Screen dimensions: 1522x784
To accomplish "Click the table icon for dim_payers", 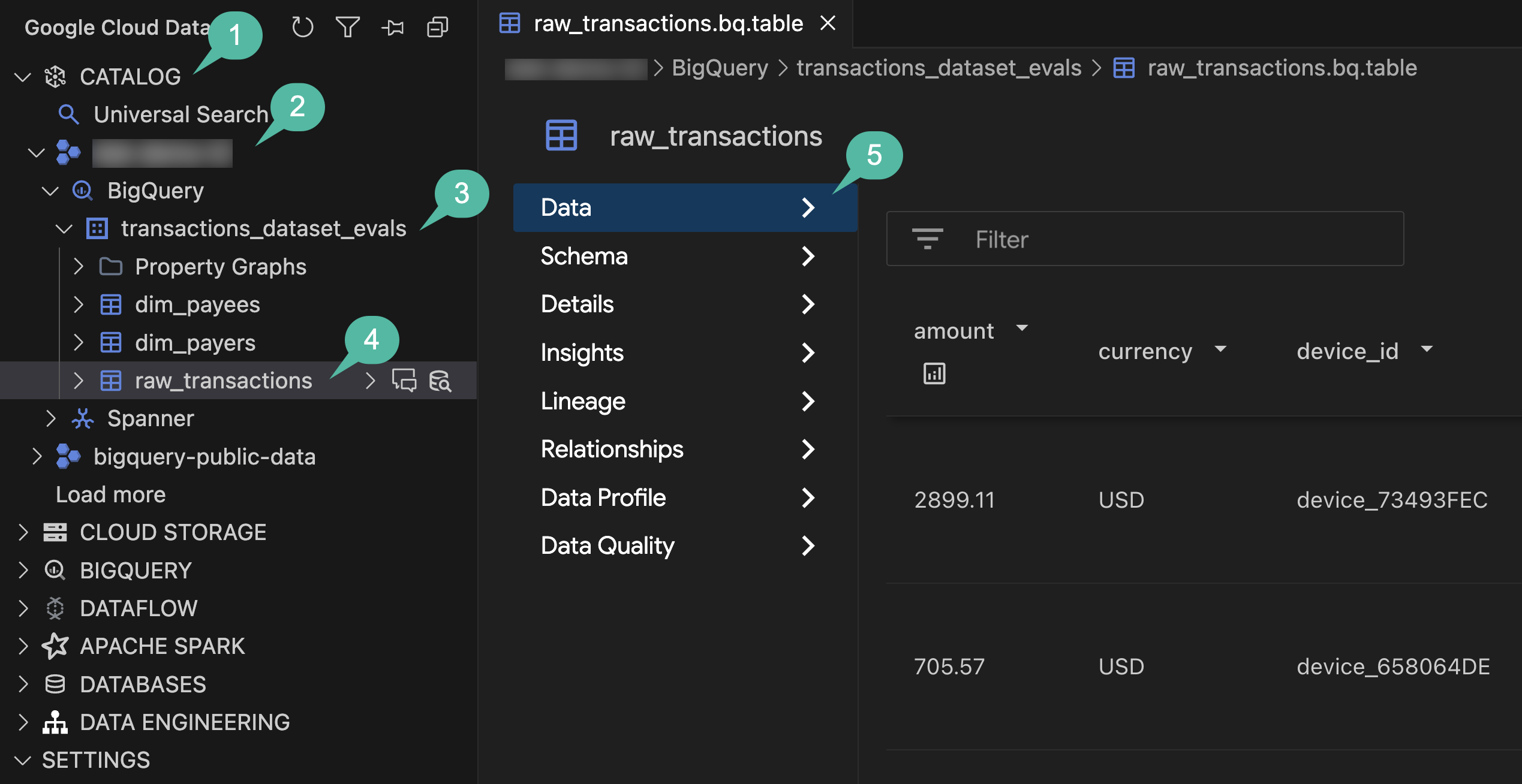I will point(110,343).
